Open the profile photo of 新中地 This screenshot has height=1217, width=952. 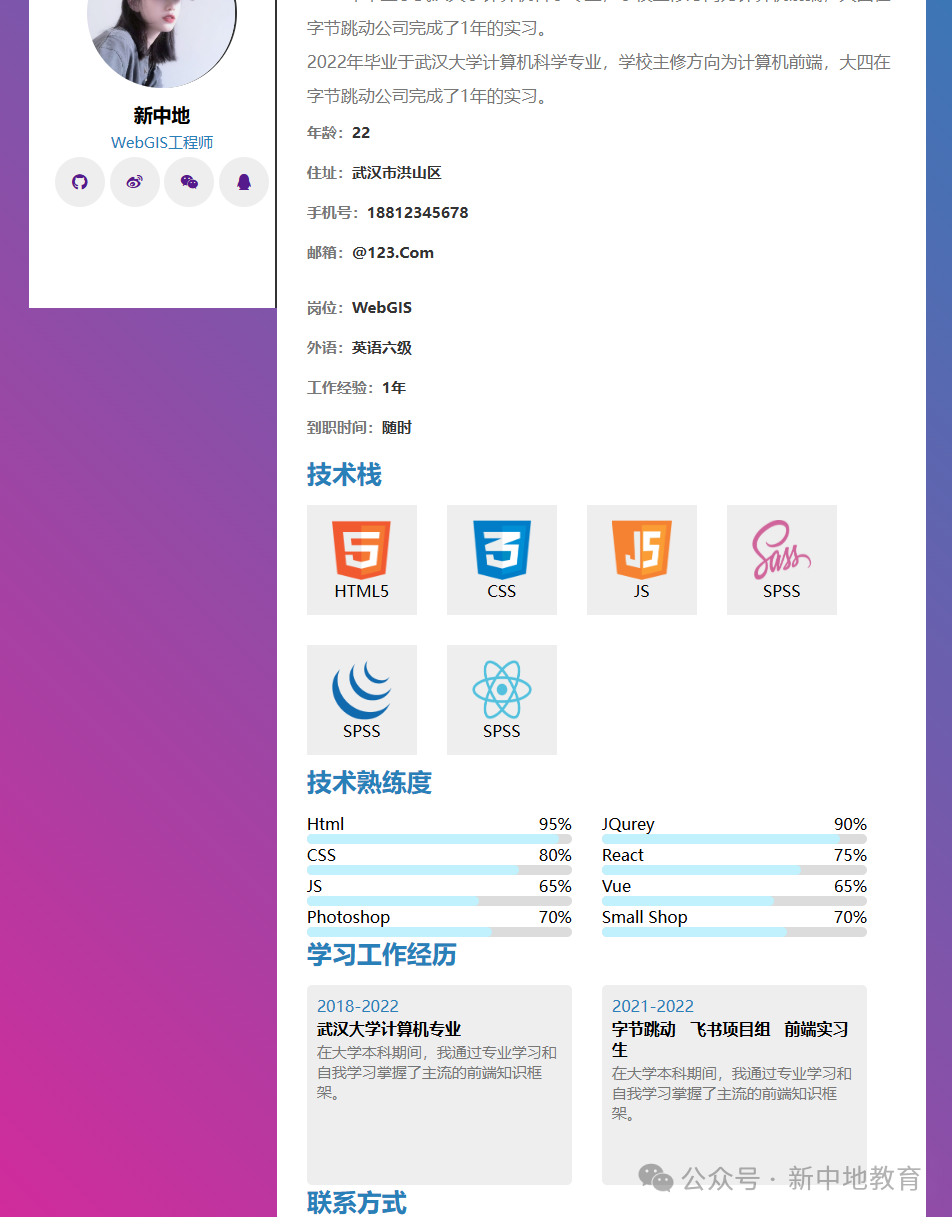[161, 40]
